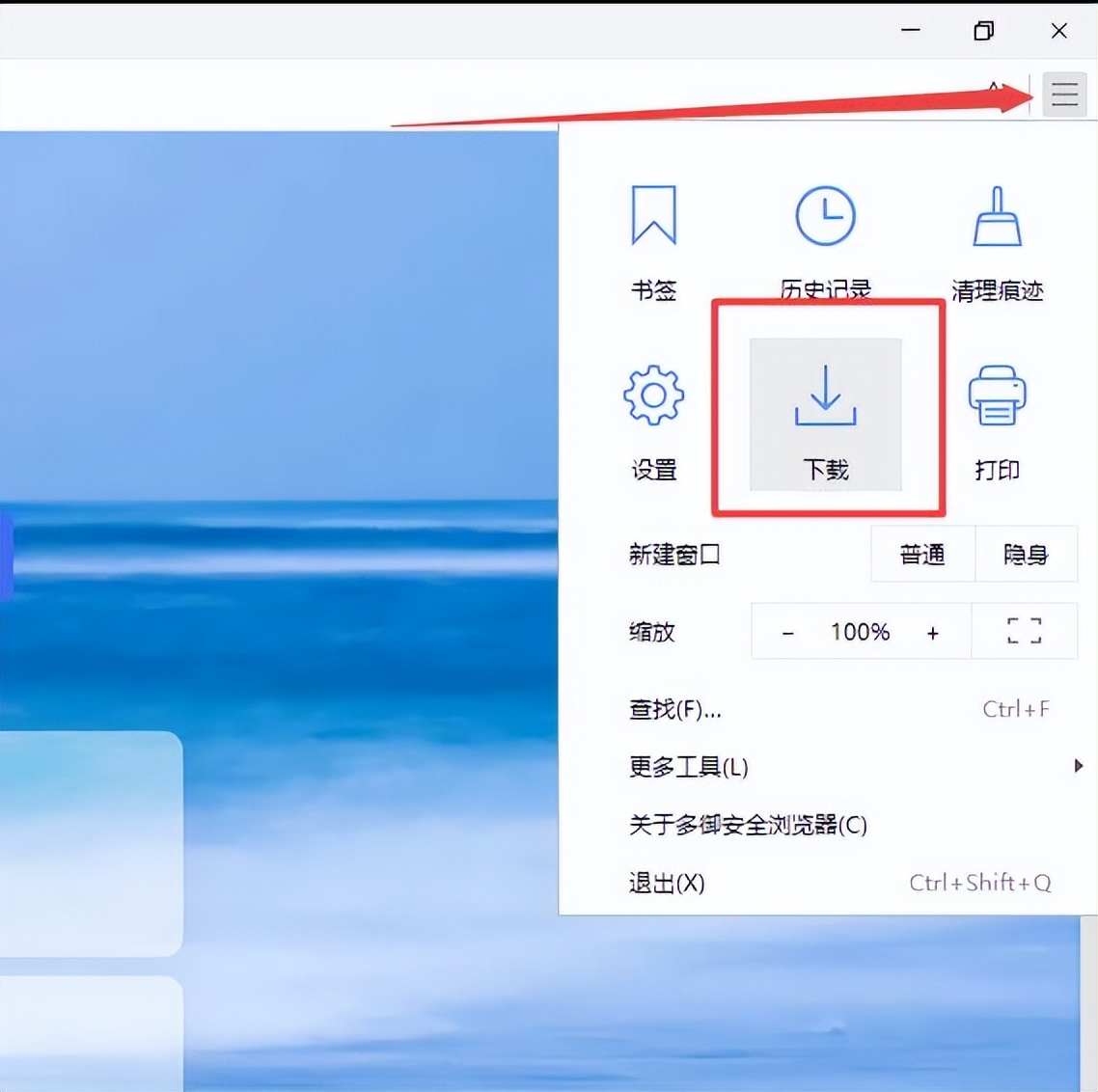Click the 100% zoom level display
Screen dimensions: 1098x1092
click(859, 631)
